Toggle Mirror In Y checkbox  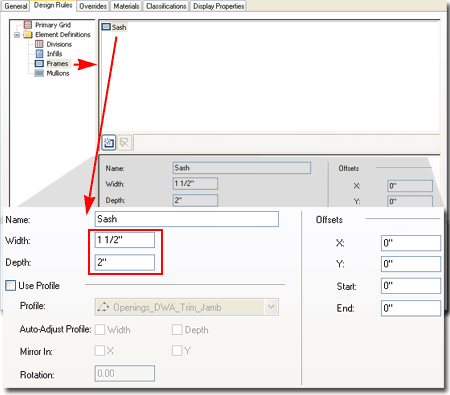point(177,351)
